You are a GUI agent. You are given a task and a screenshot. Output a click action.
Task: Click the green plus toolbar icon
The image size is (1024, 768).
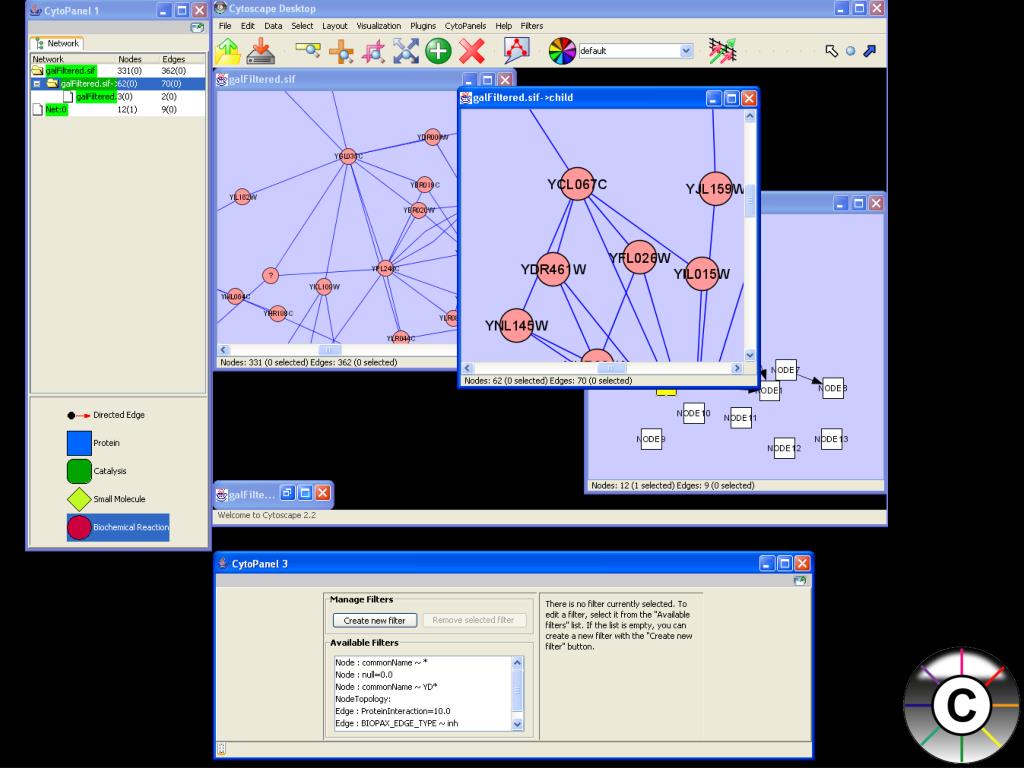click(x=438, y=51)
